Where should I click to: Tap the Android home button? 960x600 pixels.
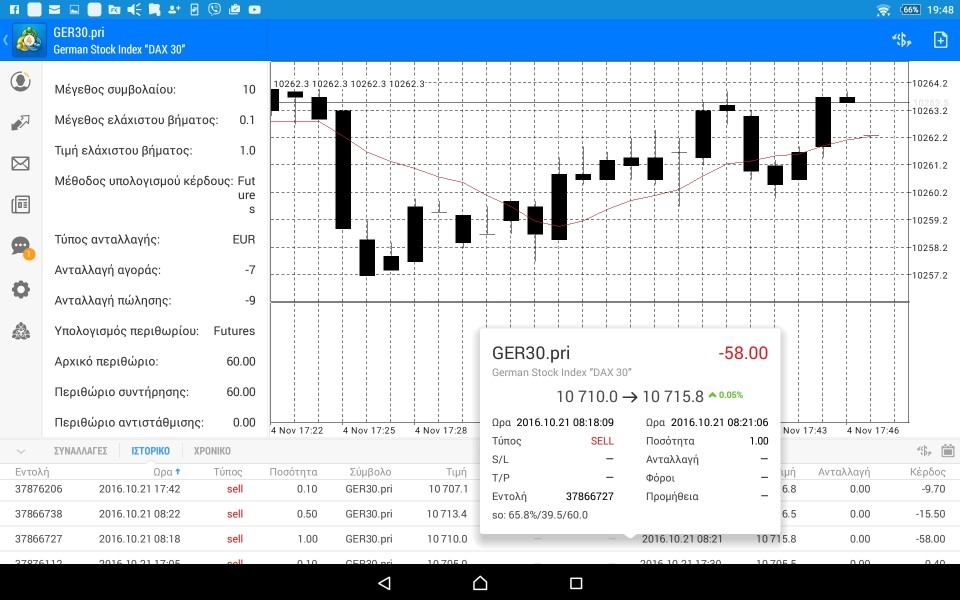pos(480,583)
